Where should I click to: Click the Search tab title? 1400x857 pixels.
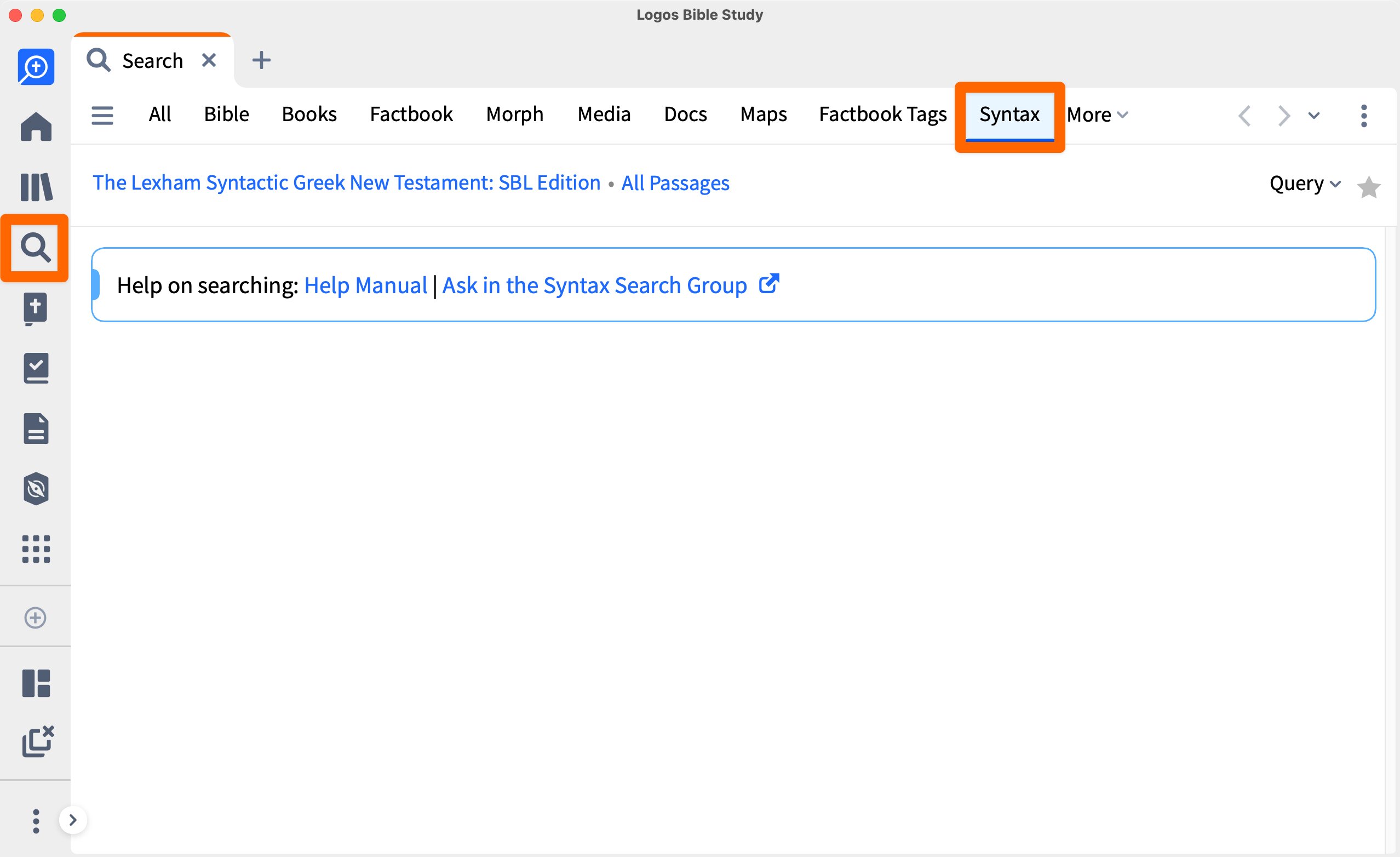(x=153, y=60)
